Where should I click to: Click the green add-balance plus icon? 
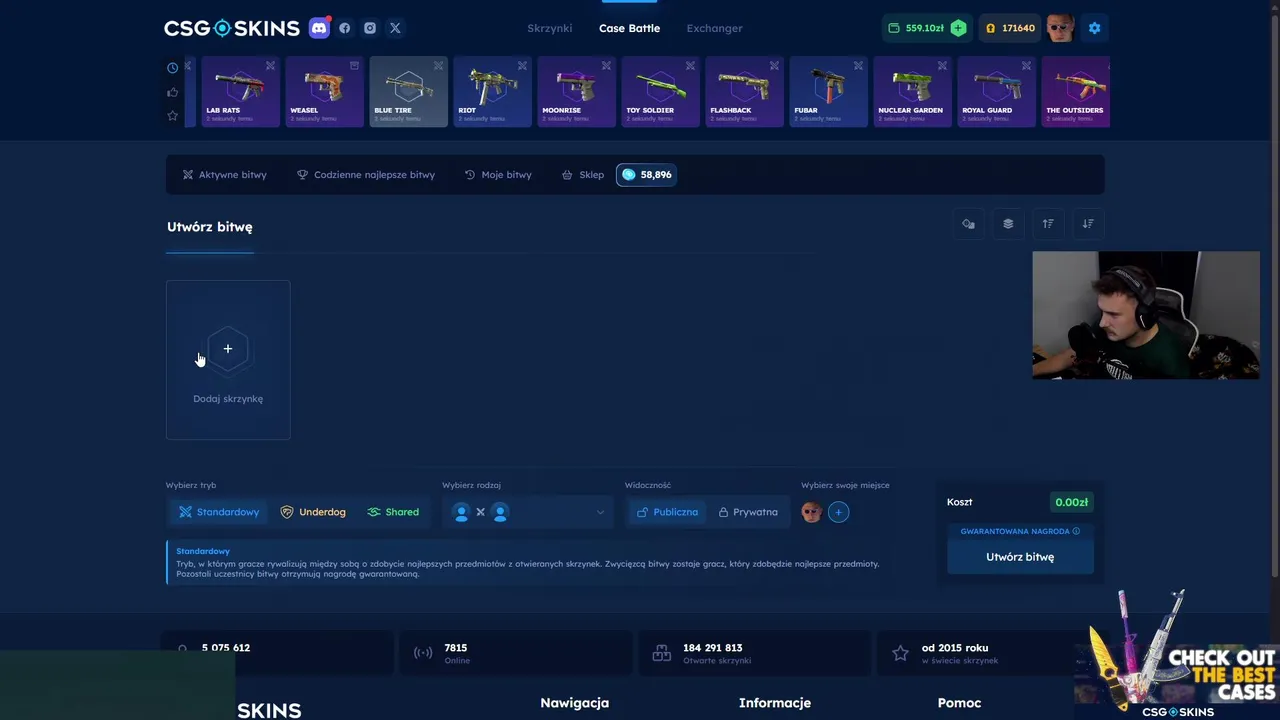(958, 28)
